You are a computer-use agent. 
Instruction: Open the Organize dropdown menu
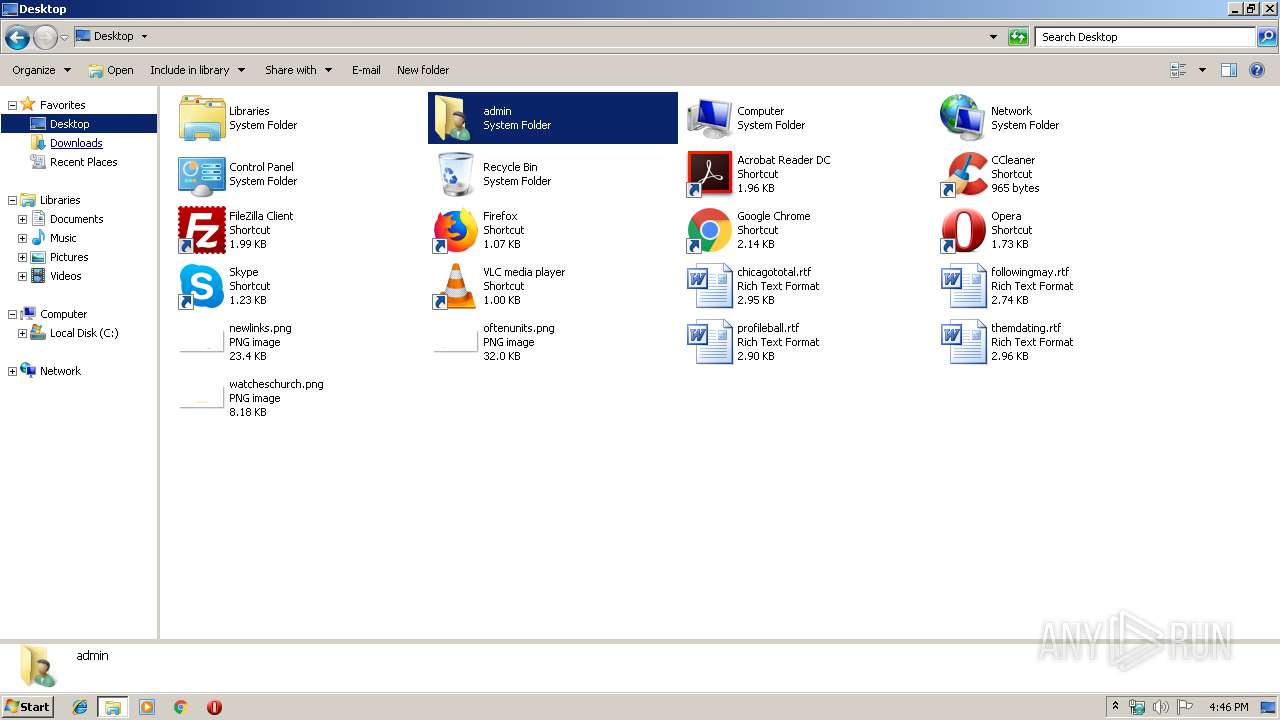[42, 70]
